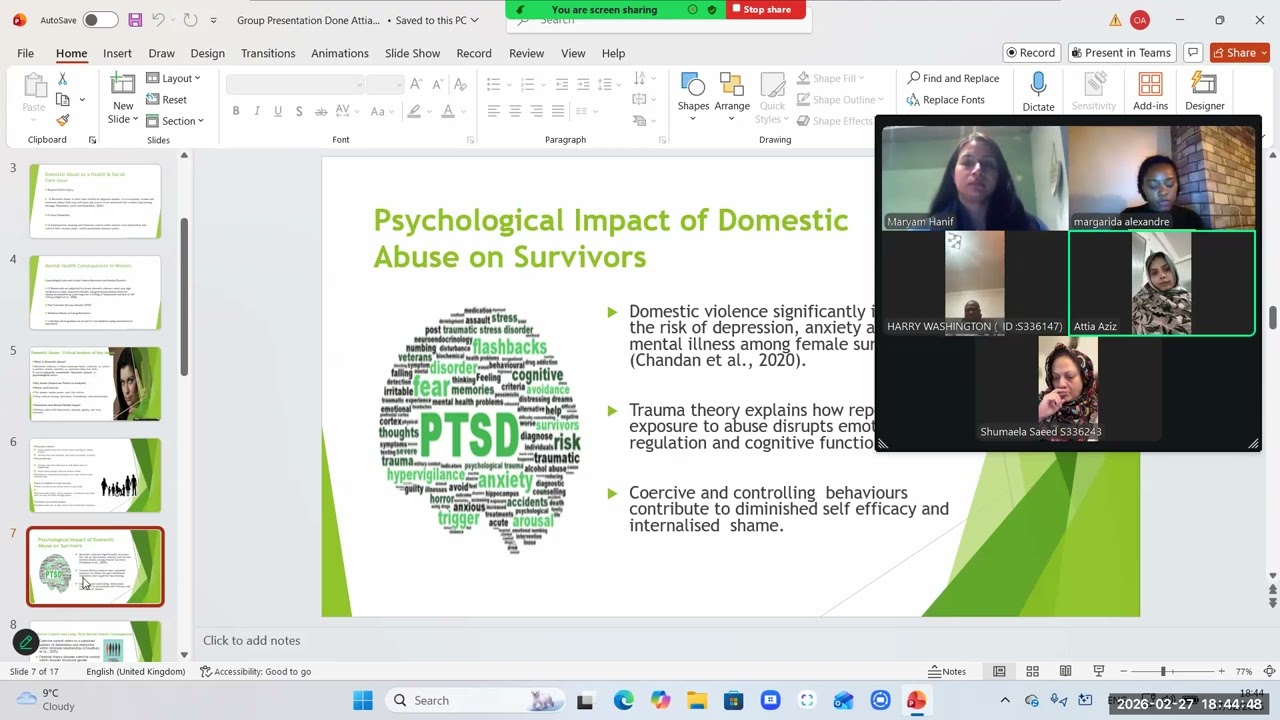Increase font size with the larger A icon
The height and width of the screenshot is (720, 1280).
[x=416, y=84]
